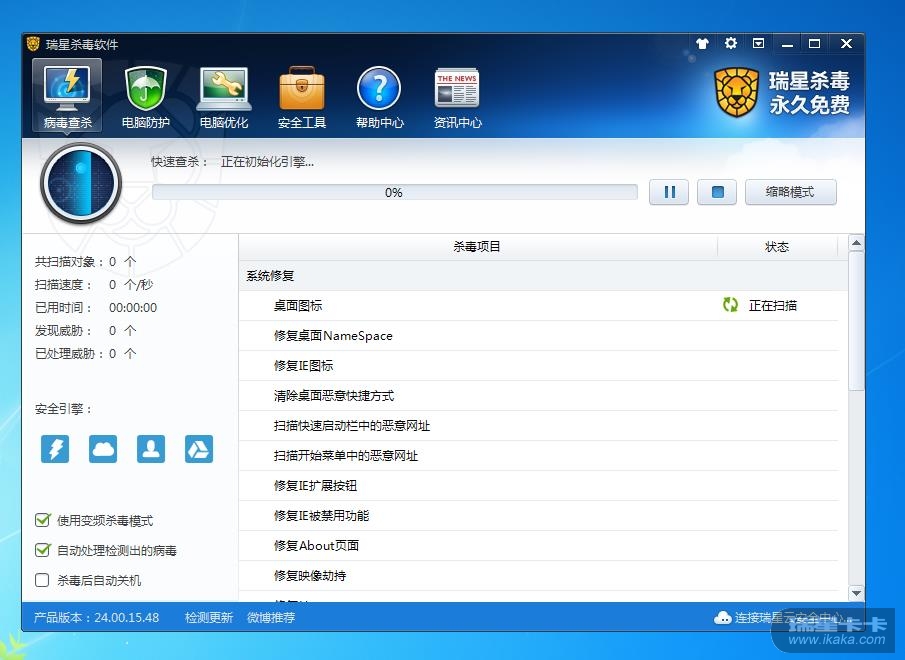Minimize the Rising antivirus window

coord(787,44)
